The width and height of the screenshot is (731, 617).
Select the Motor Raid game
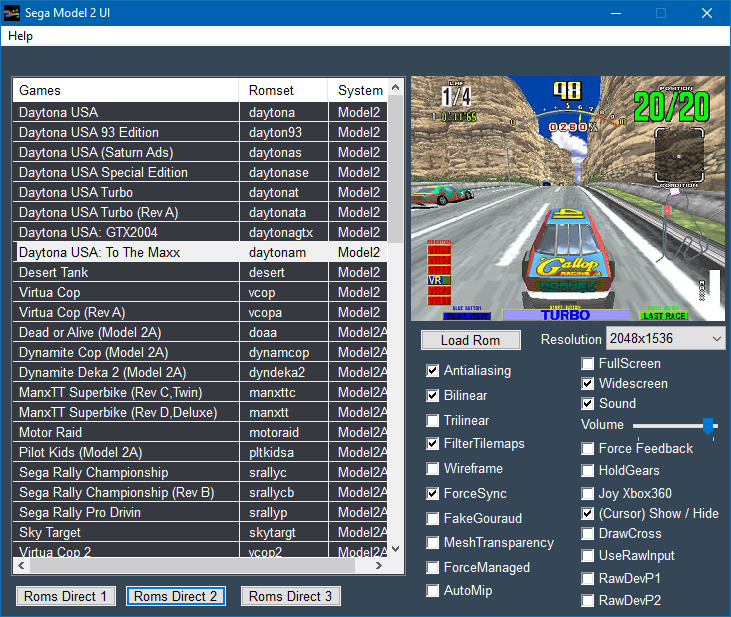point(200,433)
